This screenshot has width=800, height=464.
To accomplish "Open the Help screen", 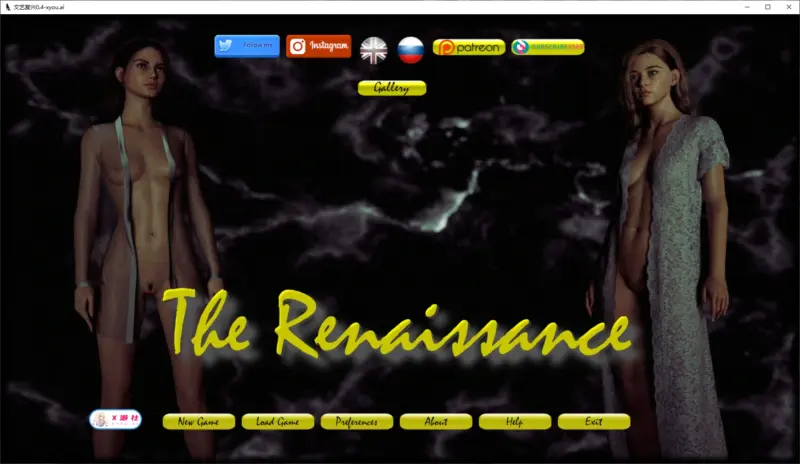I will point(515,422).
